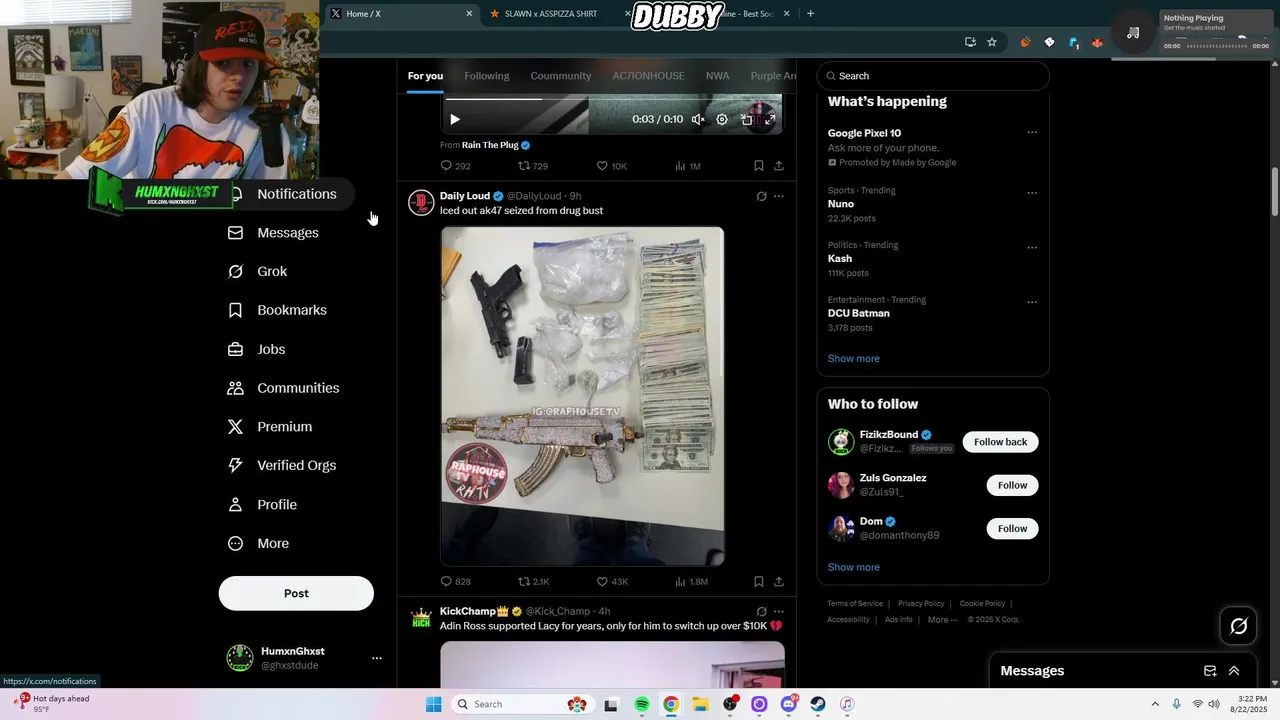Play the Rain The Plug video
This screenshot has height=720, width=1280.
coord(455,120)
